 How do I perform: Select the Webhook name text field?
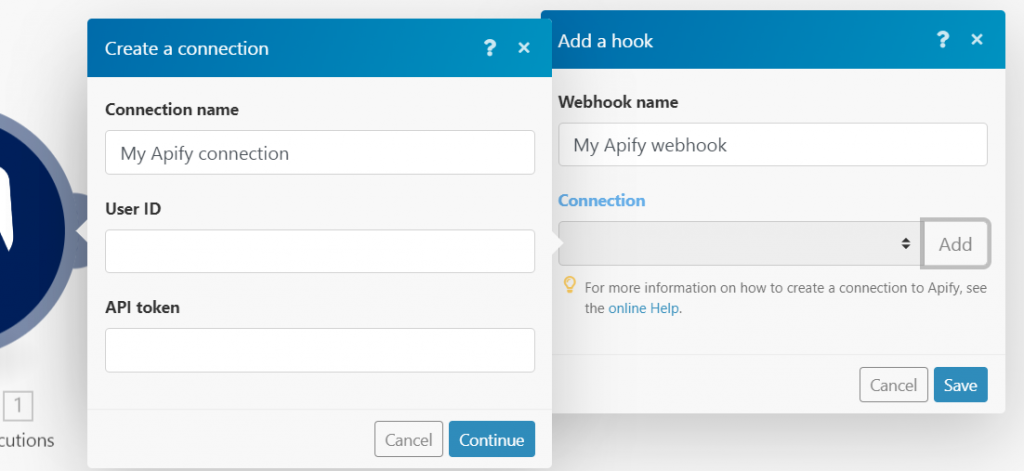click(x=772, y=145)
